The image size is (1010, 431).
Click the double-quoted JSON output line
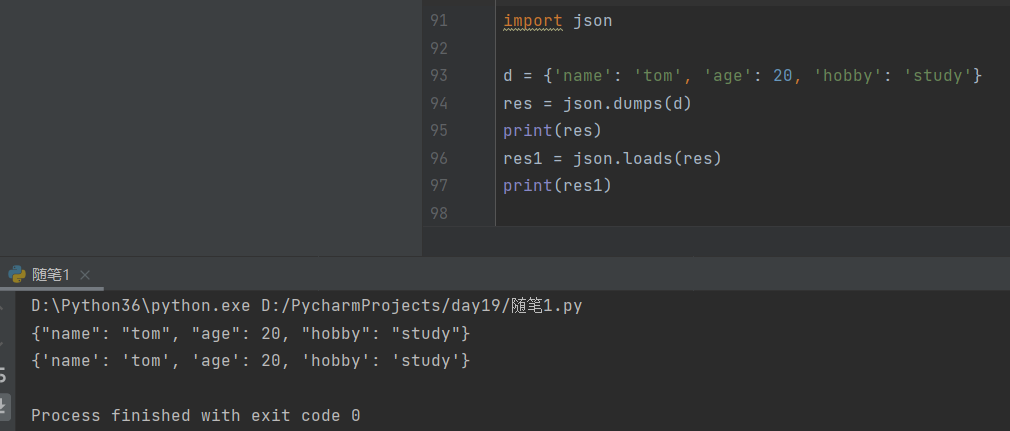(x=250, y=332)
